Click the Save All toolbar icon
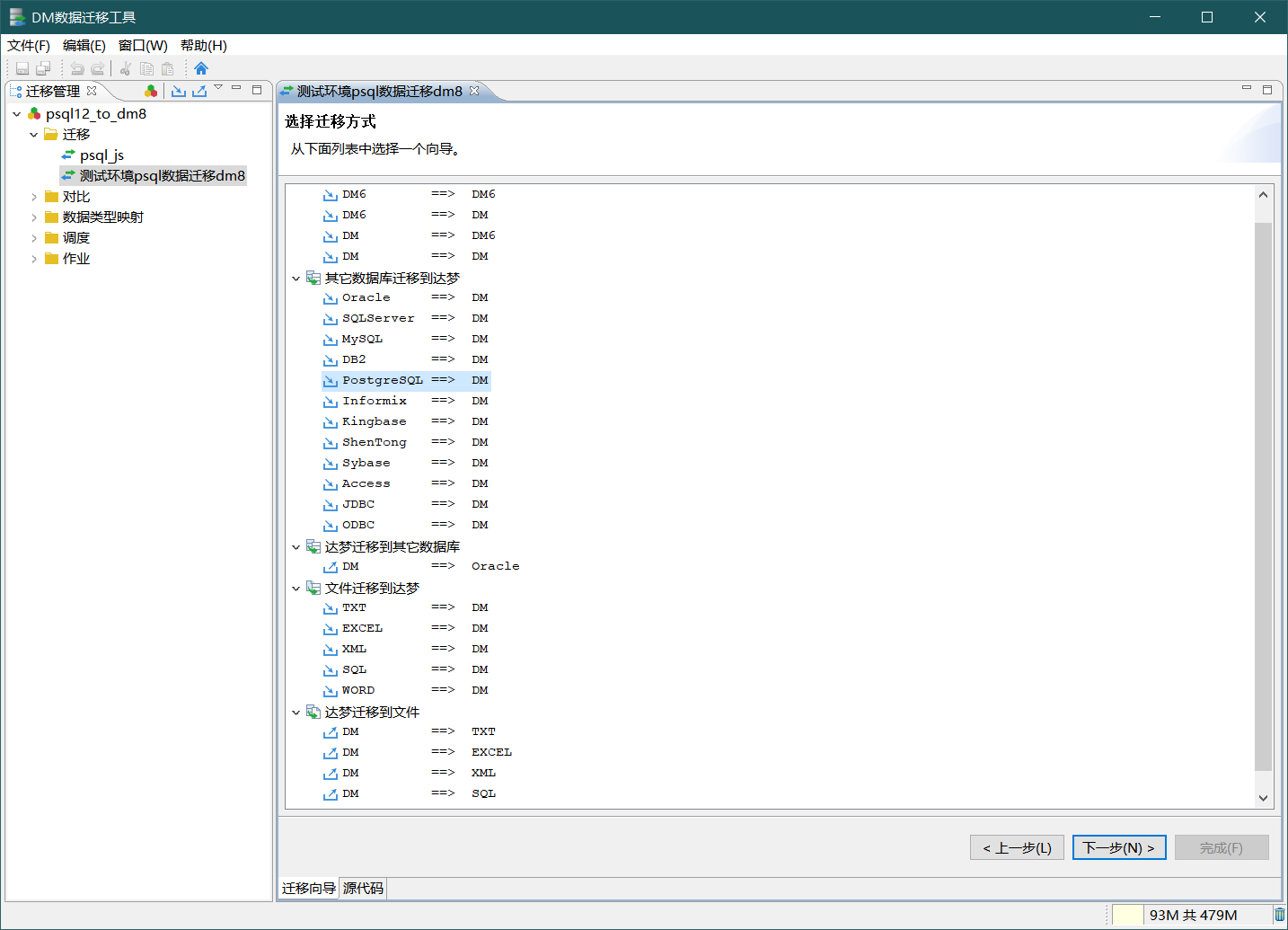 tap(43, 69)
